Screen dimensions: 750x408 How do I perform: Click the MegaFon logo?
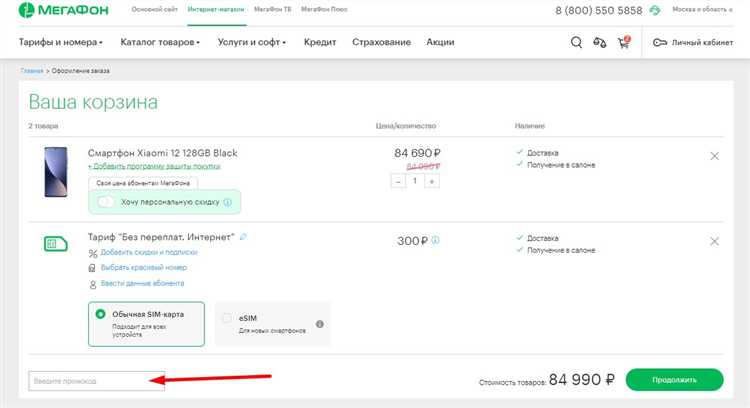click(x=64, y=10)
